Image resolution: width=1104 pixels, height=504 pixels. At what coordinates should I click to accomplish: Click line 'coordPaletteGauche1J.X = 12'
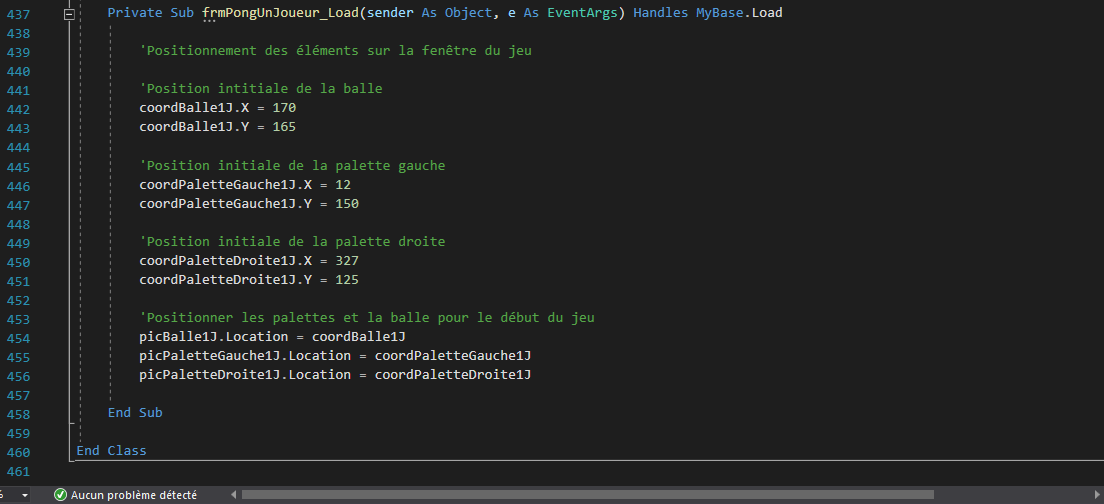coord(245,185)
